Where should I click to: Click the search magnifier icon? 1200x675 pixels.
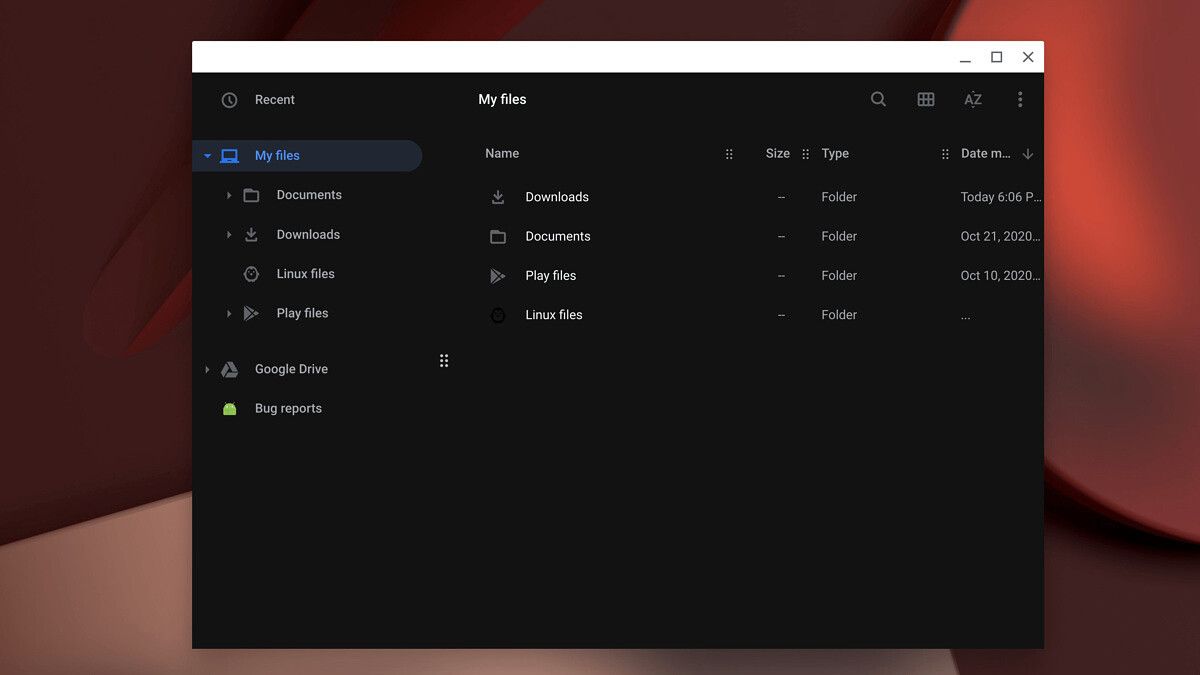click(x=878, y=99)
